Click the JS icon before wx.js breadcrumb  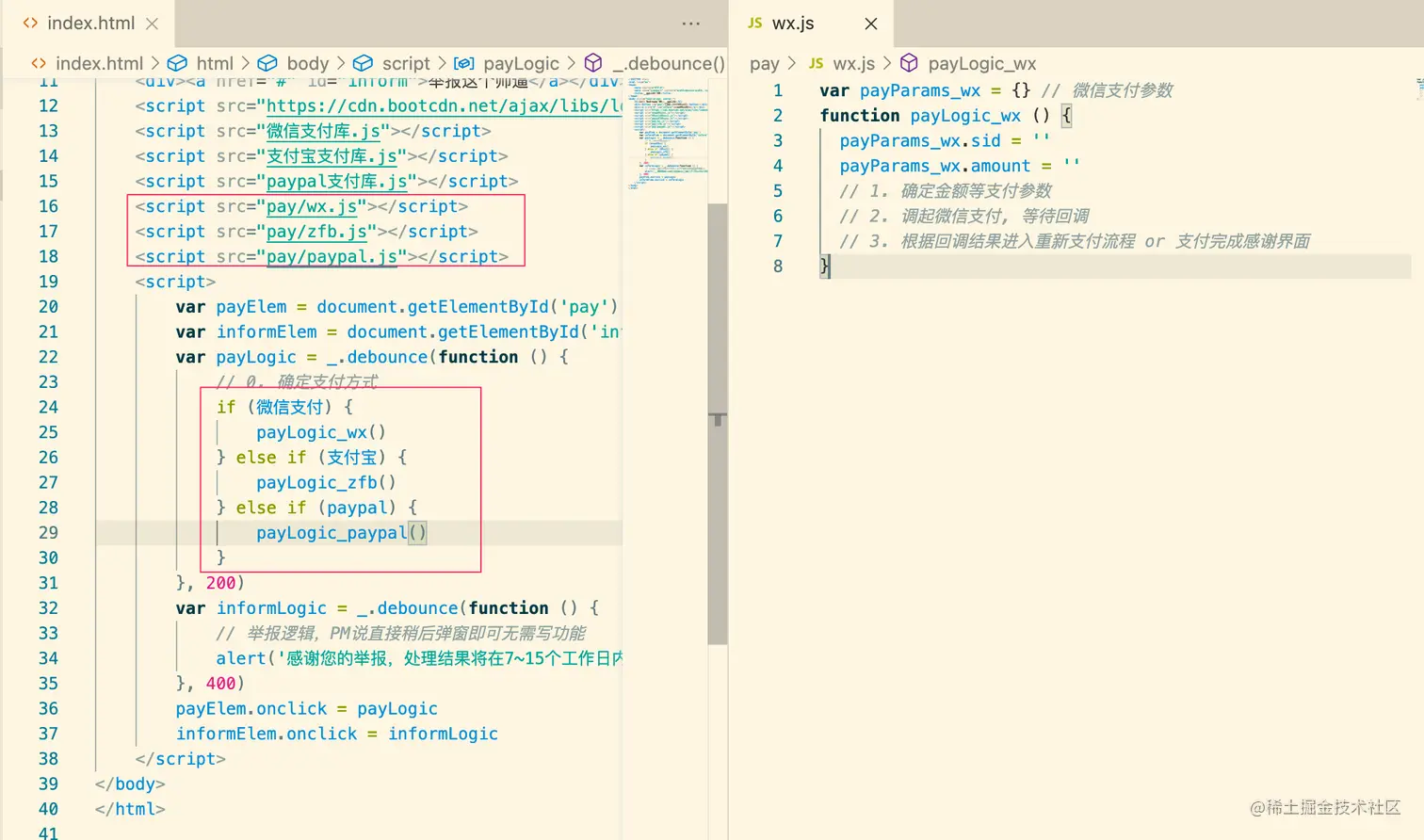(x=816, y=63)
